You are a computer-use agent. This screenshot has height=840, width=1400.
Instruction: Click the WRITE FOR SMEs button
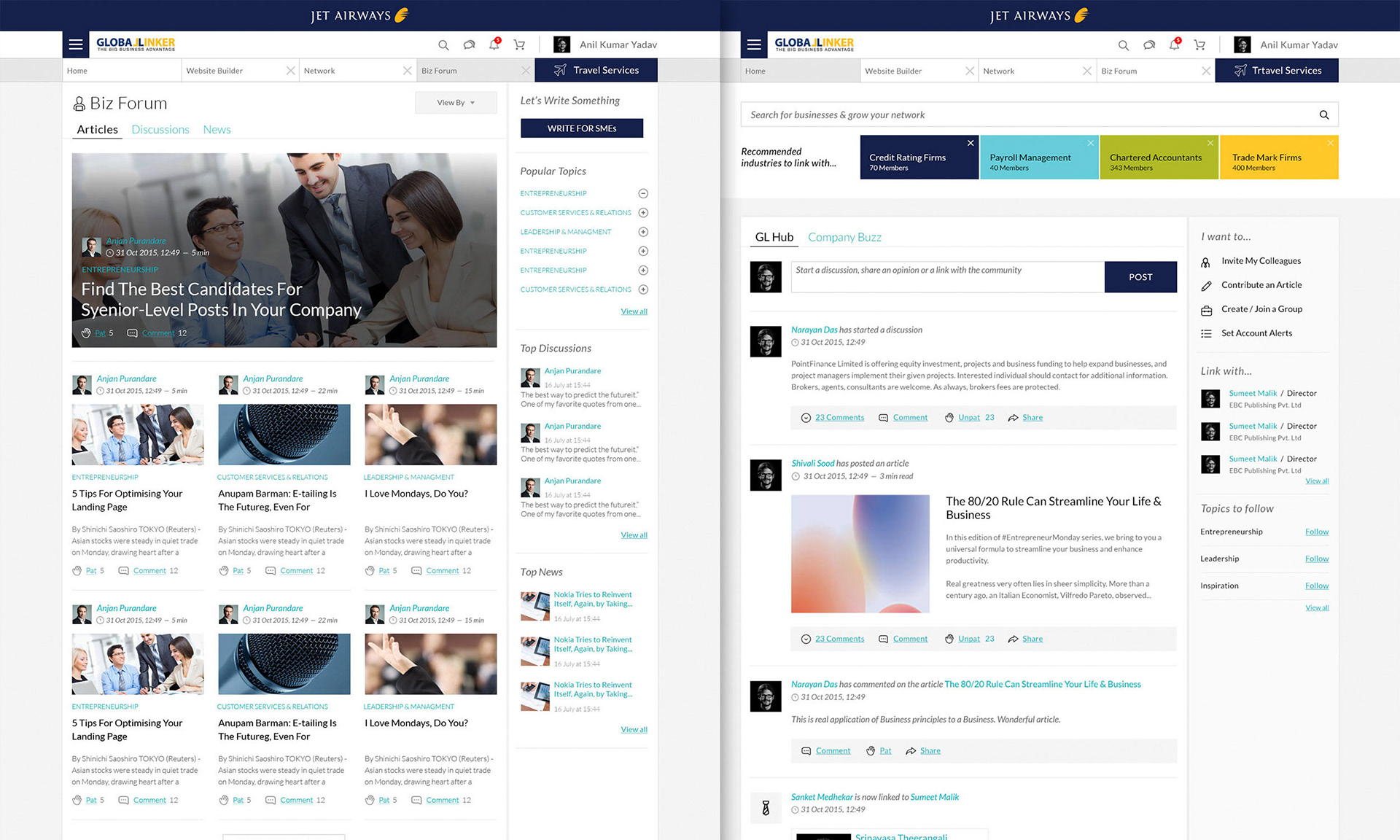click(x=582, y=128)
